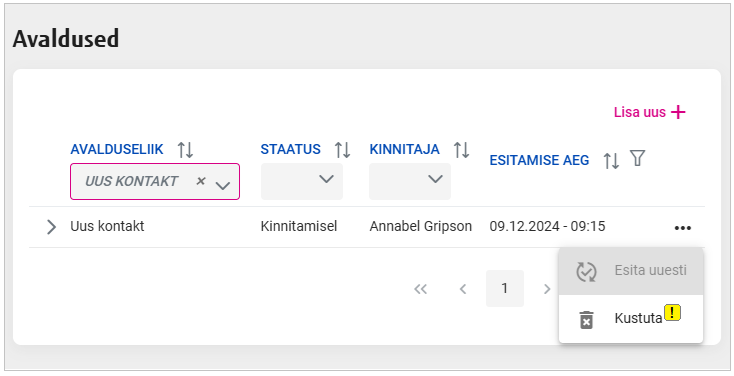Click the Staatus column header
Screen dimensions: 734x376
pyautogui.click(x=290, y=149)
